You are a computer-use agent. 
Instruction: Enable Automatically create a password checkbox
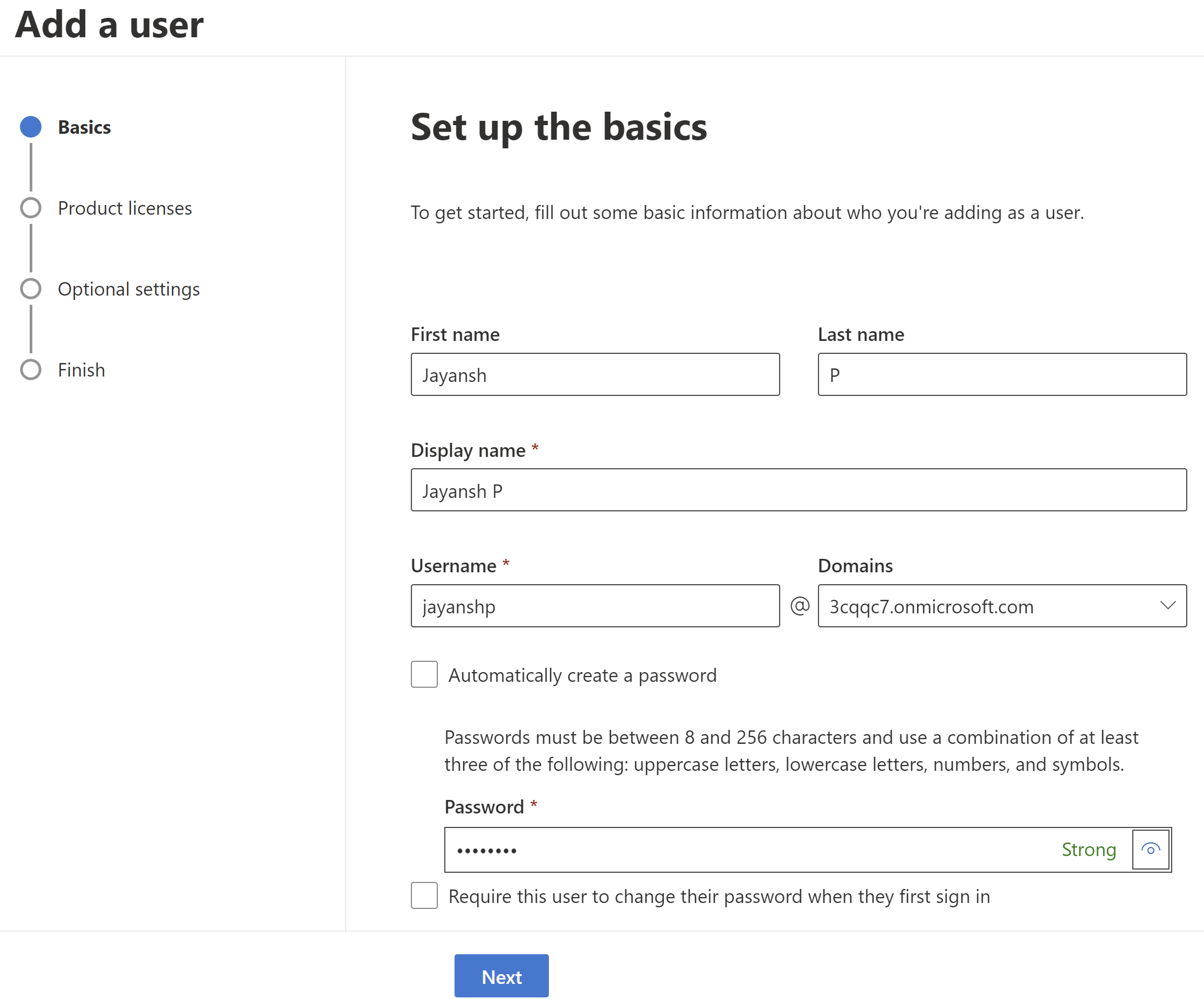[424, 674]
